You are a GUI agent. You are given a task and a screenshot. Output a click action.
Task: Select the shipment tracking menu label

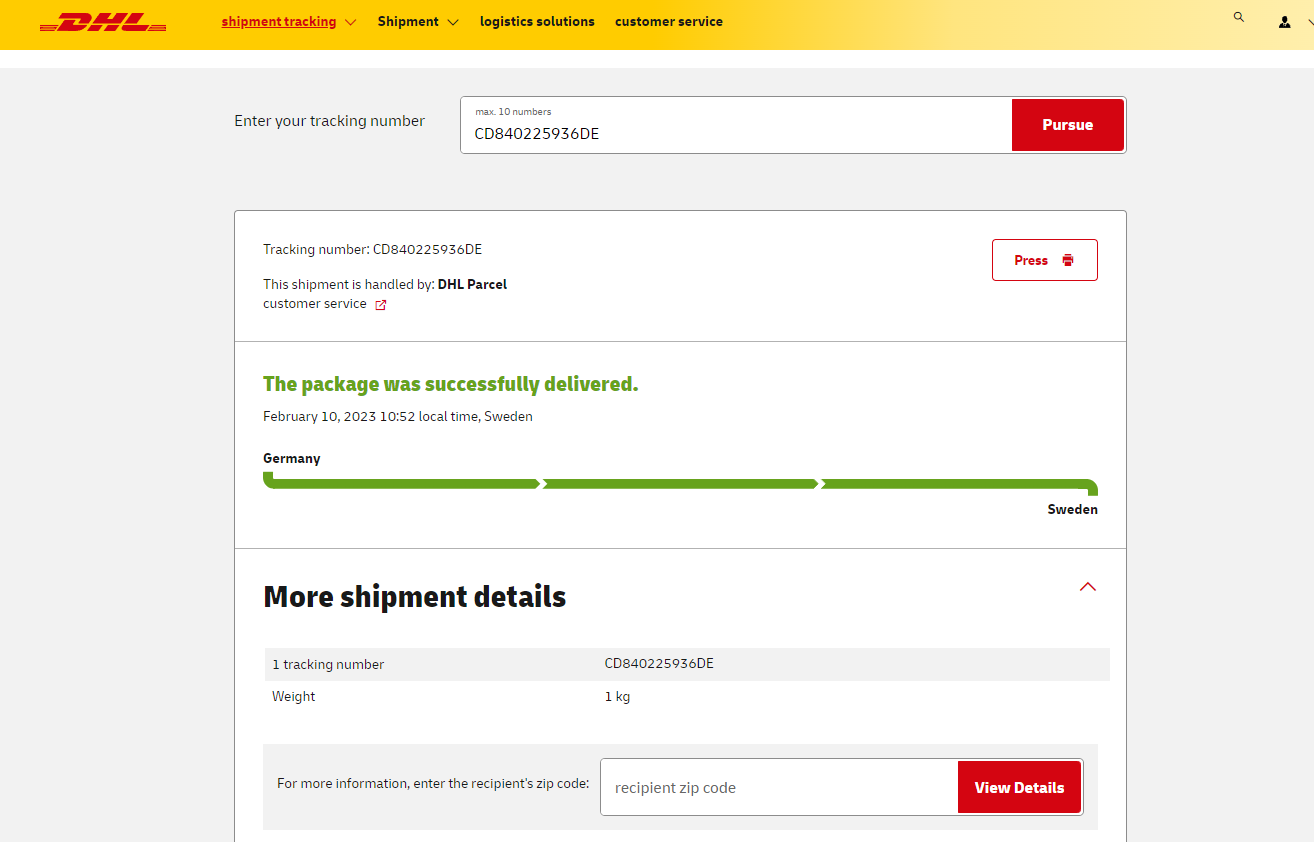pyautogui.click(x=278, y=21)
